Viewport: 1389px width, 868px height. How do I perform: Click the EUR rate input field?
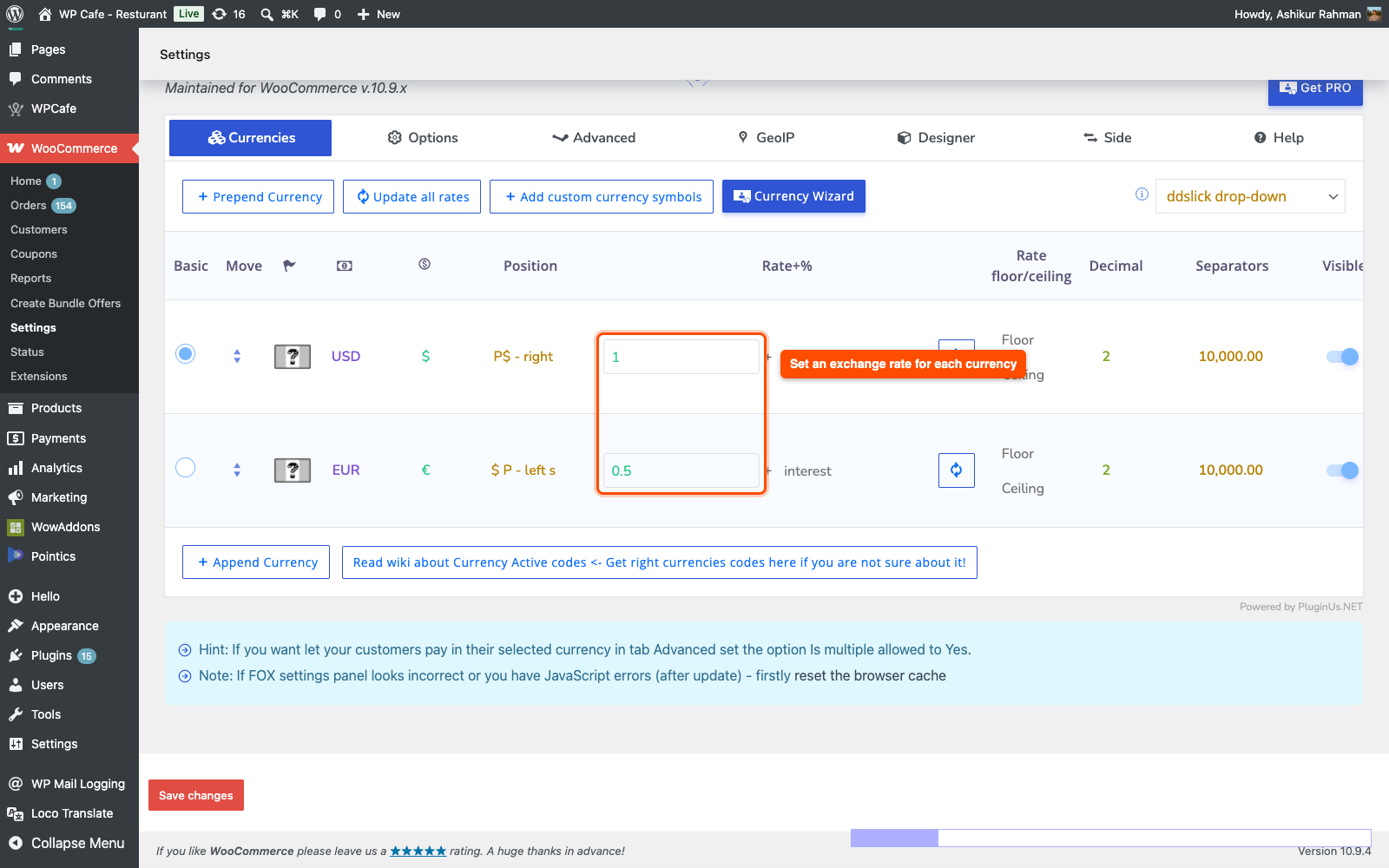(x=681, y=470)
